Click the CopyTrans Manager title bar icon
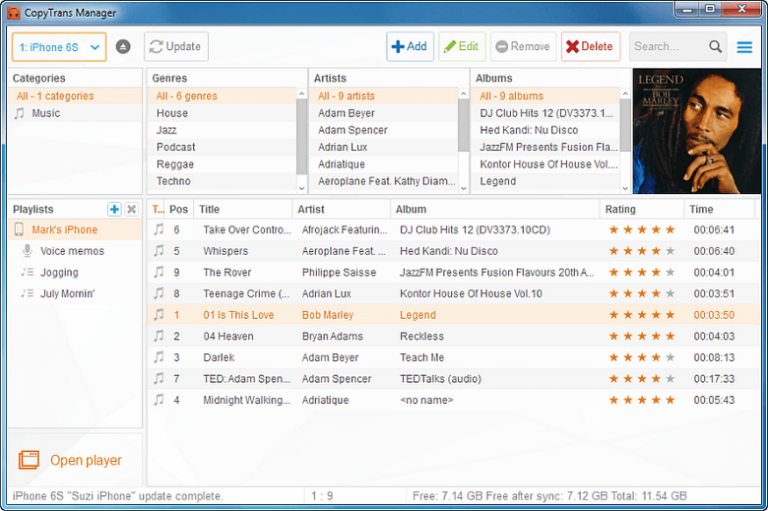 (x=13, y=13)
